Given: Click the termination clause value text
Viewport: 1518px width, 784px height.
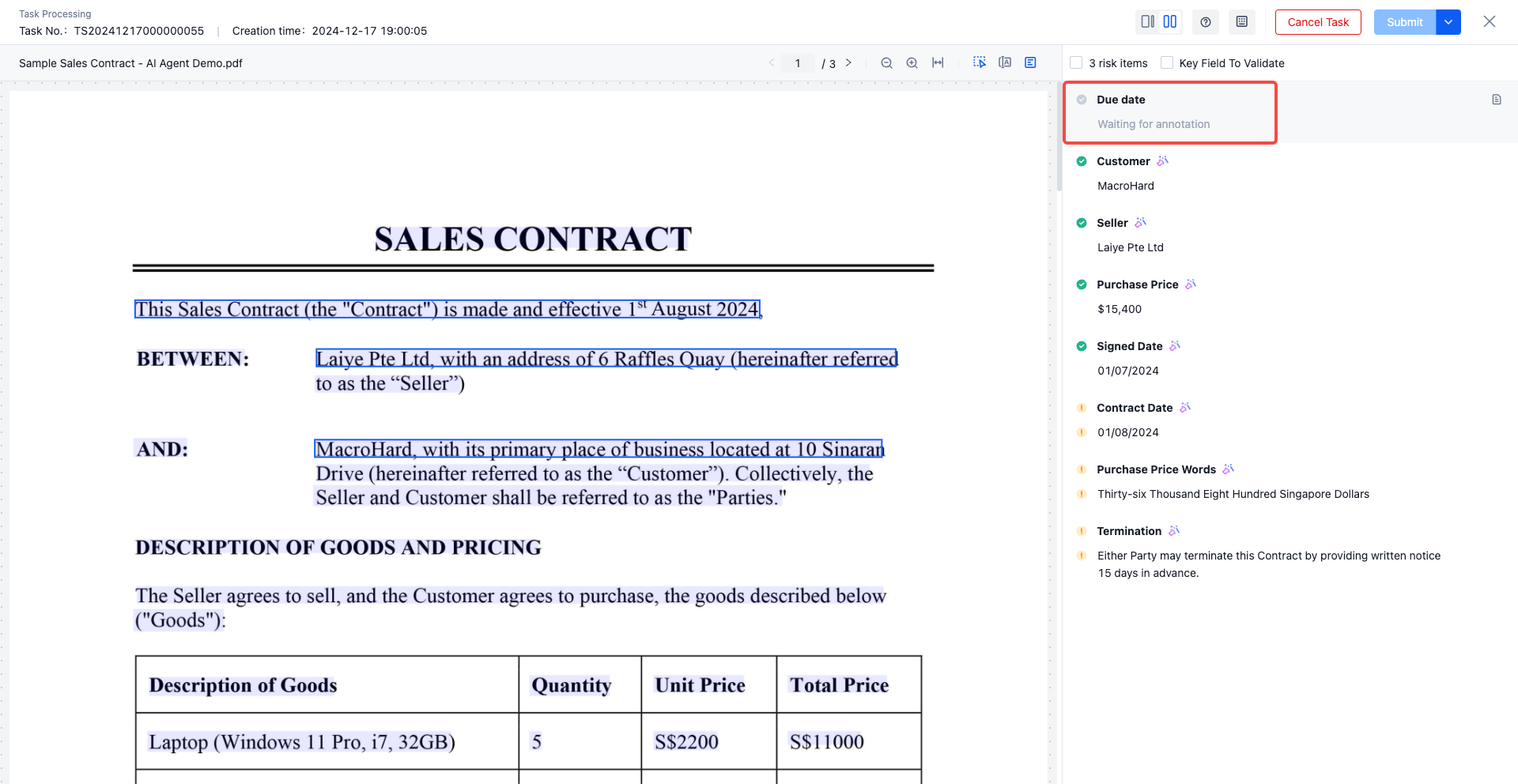Looking at the screenshot, I should point(1269,564).
